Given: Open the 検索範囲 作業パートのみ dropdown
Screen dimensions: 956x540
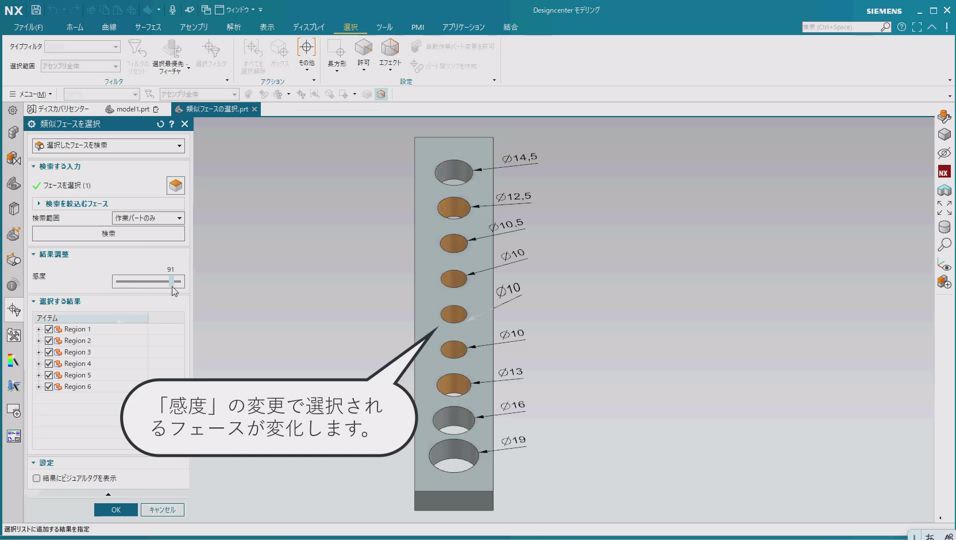Looking at the screenshot, I should point(148,218).
